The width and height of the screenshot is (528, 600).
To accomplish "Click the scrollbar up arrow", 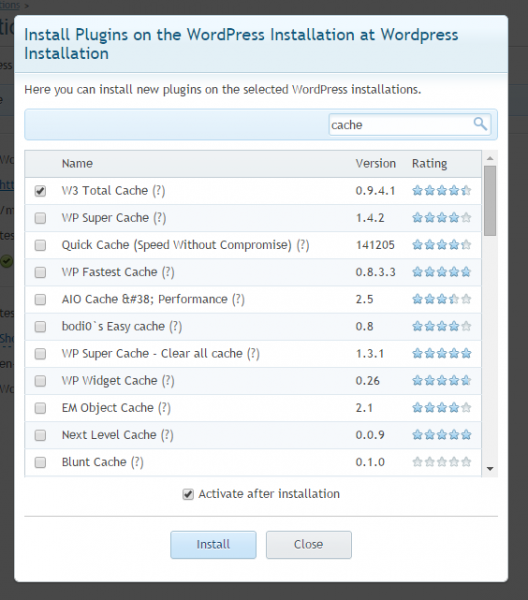I will pos(490,158).
